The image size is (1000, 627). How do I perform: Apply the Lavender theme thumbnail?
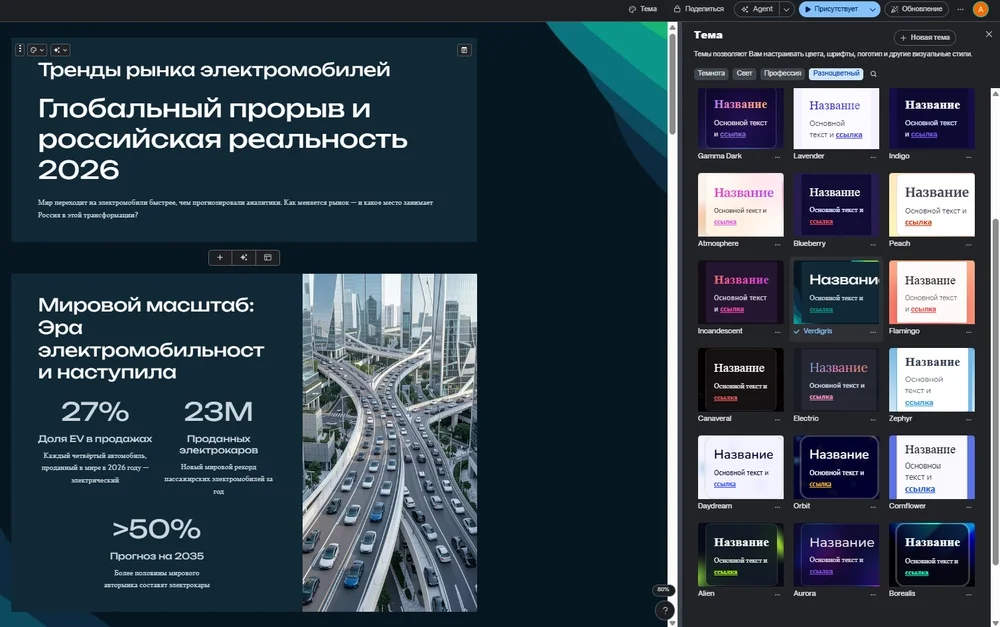[x=836, y=119]
